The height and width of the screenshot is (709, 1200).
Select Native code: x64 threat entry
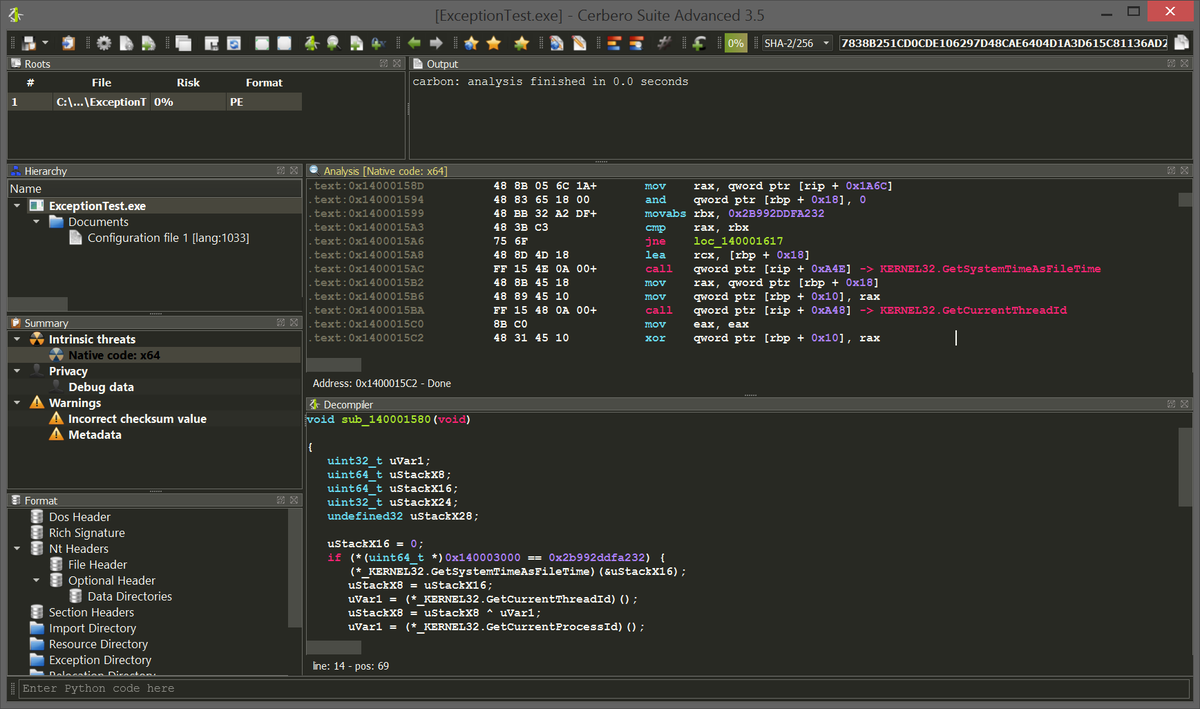114,355
